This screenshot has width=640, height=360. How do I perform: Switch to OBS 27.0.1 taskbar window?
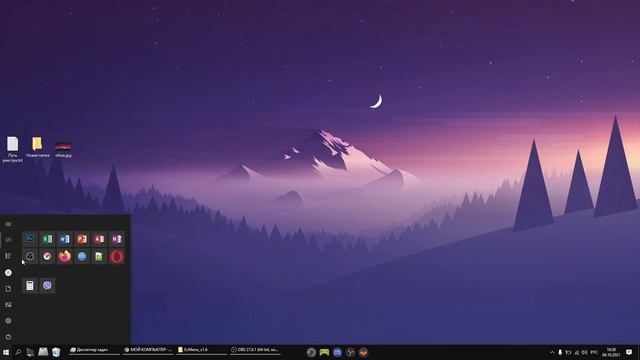point(256,350)
